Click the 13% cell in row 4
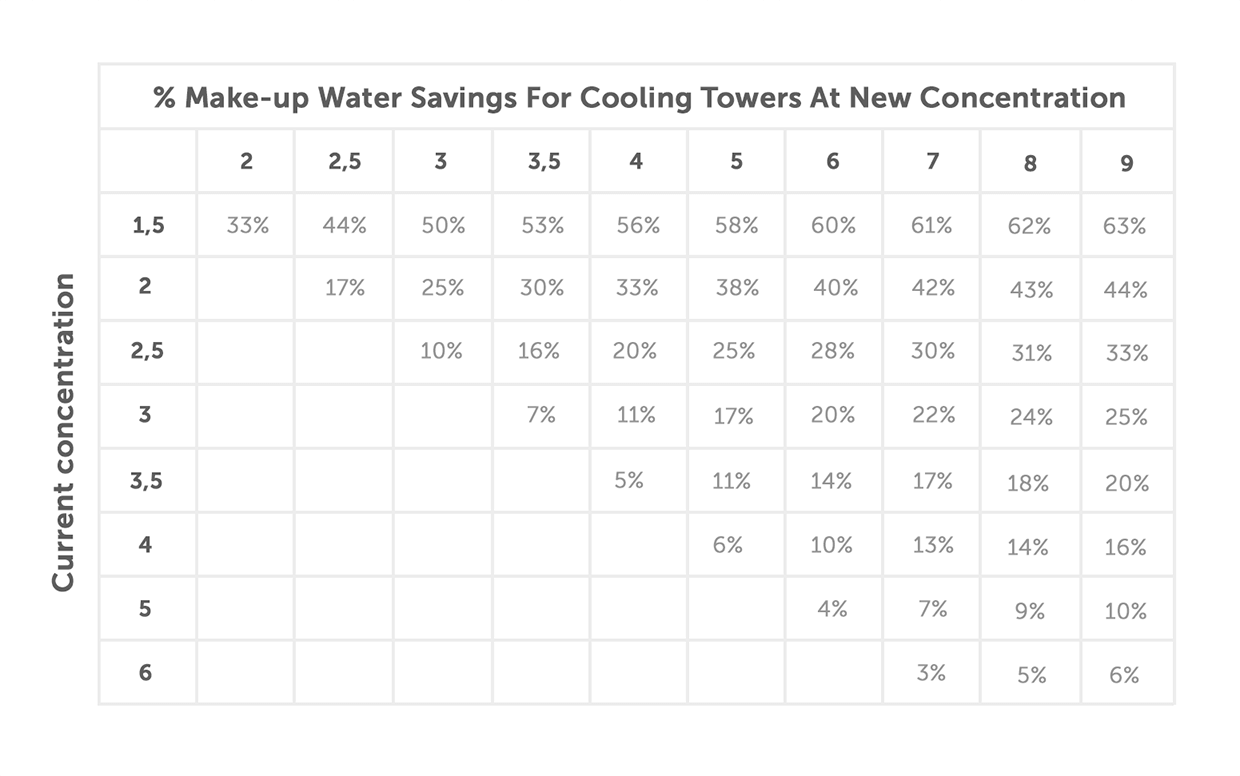 point(932,545)
